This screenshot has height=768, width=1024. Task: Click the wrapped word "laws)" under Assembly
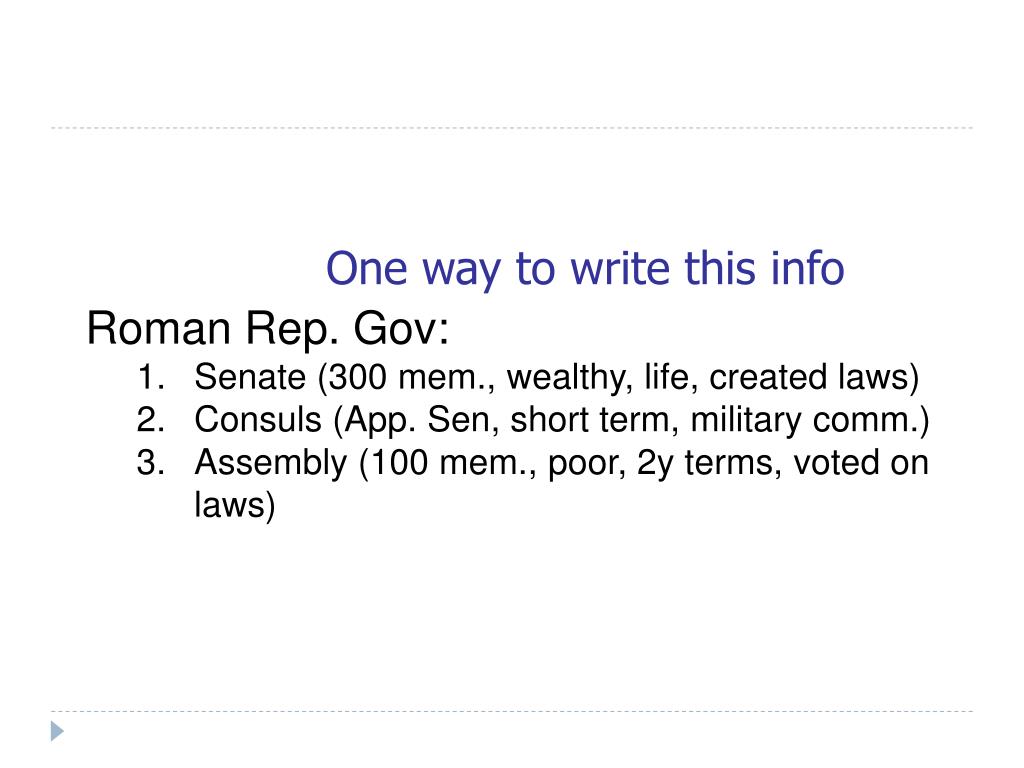235,505
